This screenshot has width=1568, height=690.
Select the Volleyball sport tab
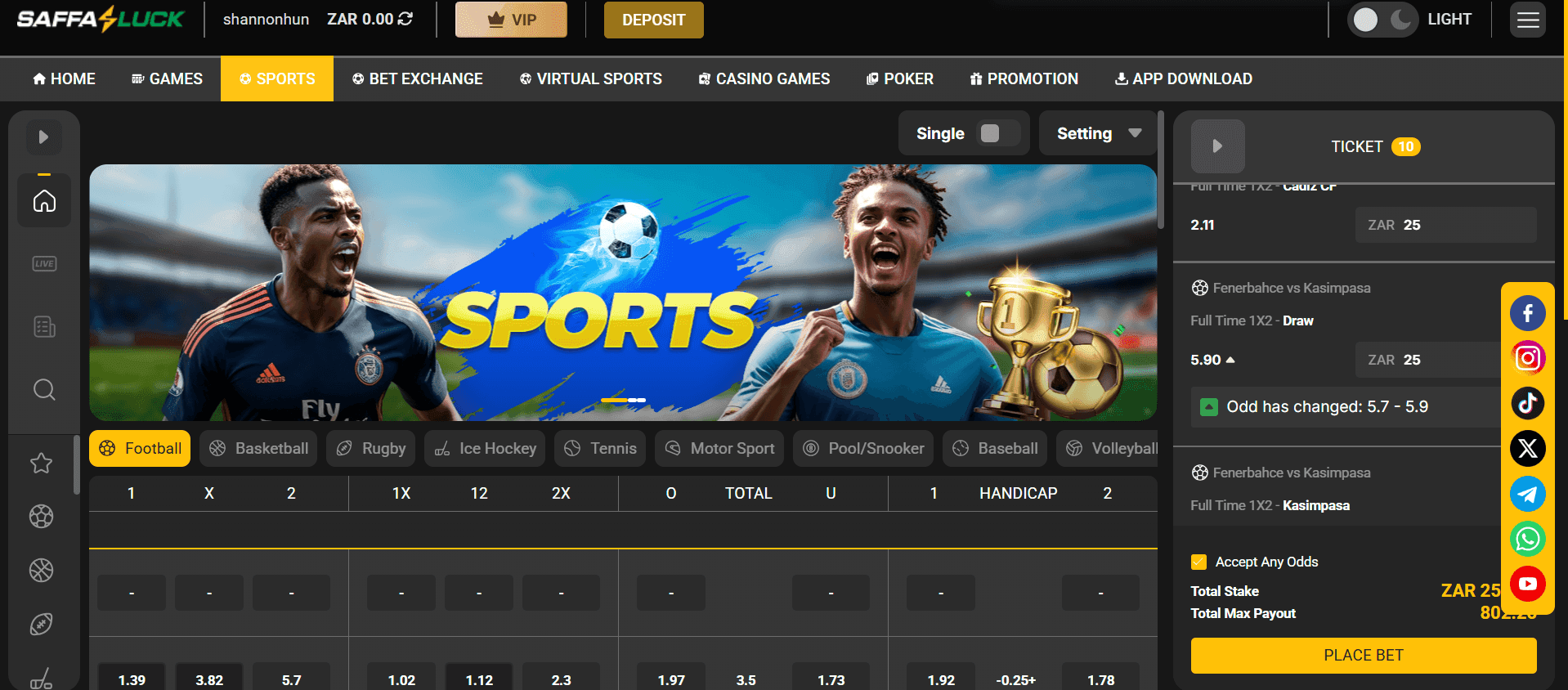pyautogui.click(x=1108, y=448)
